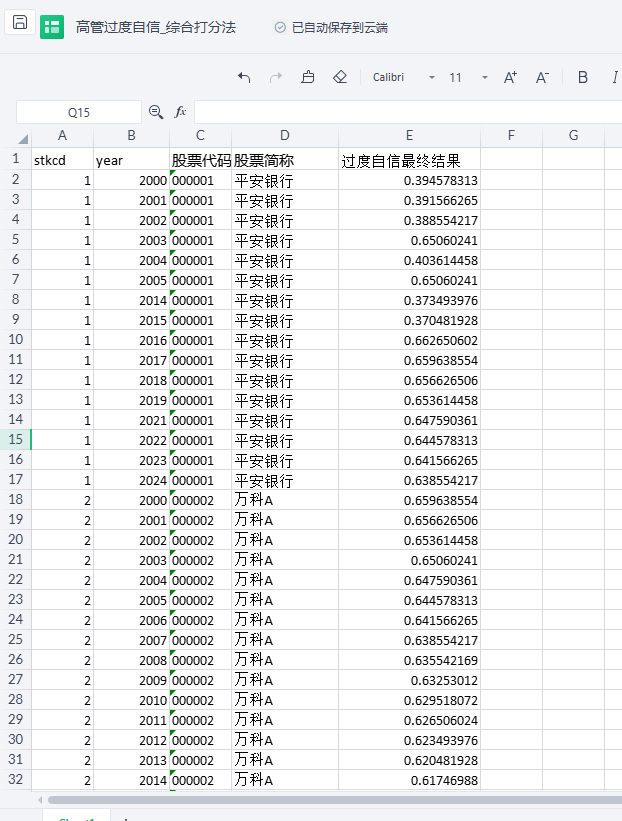Click cell with value 0.394578313
This screenshot has height=821, width=622.
(409, 180)
